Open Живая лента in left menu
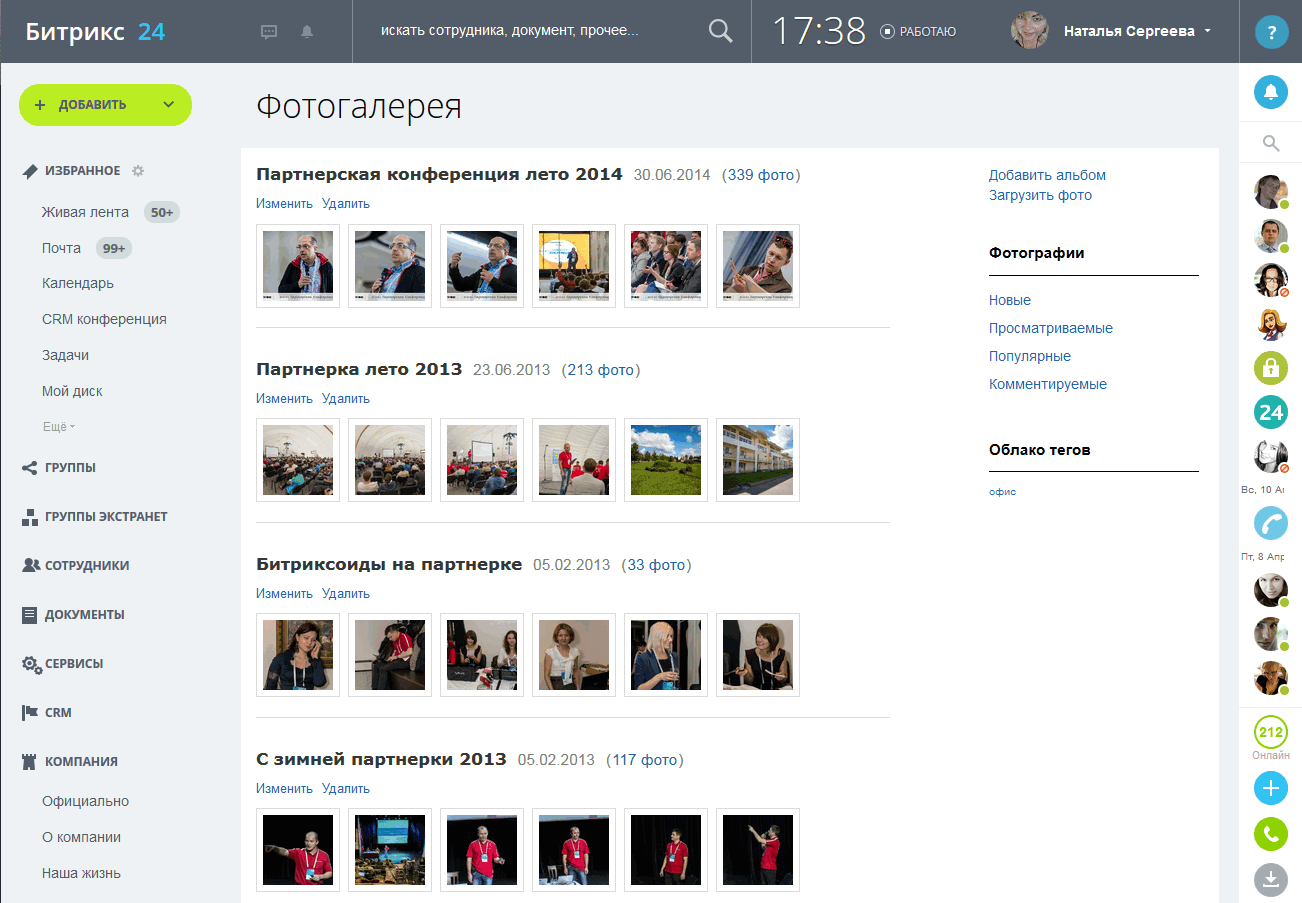The height and width of the screenshot is (903, 1302). [x=85, y=212]
